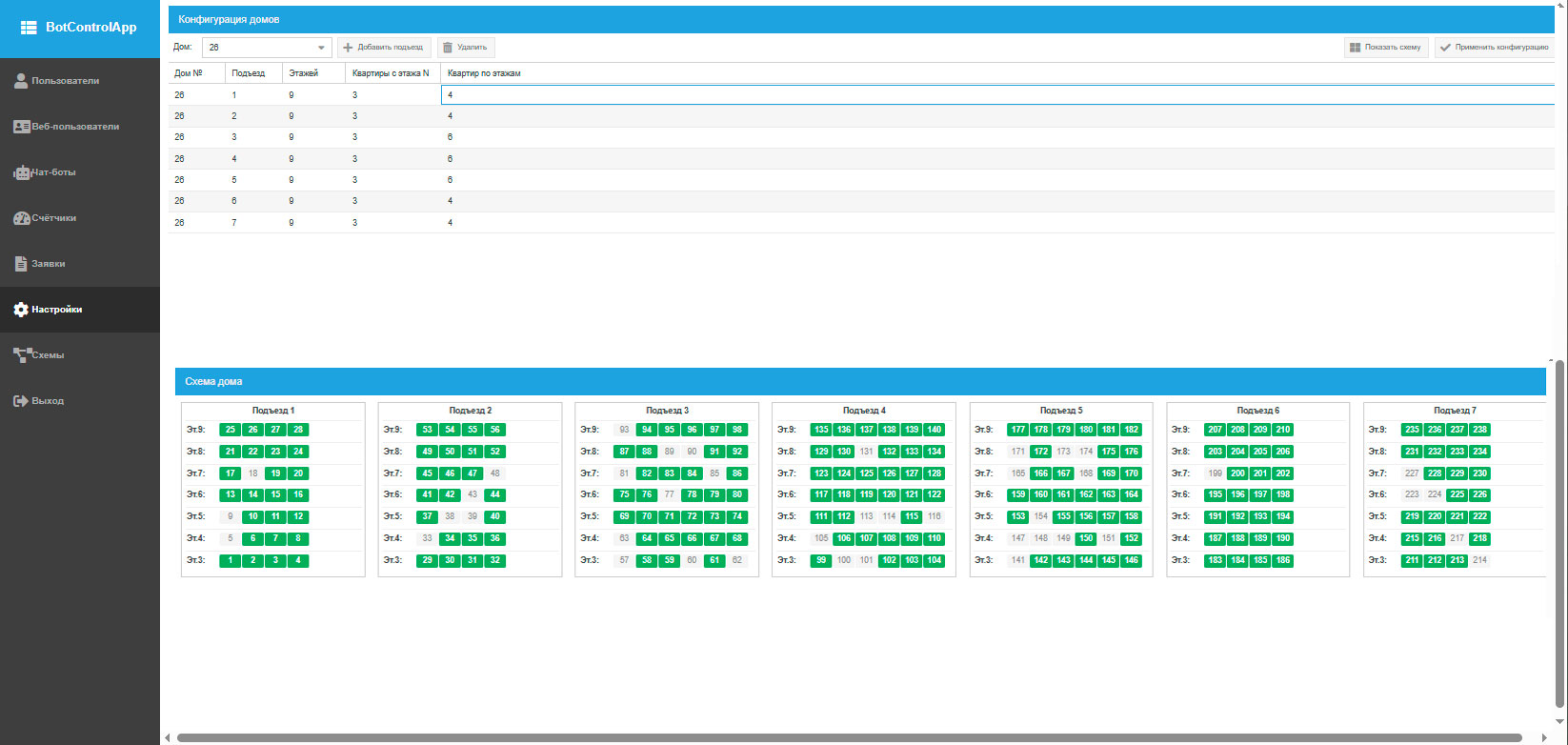The image size is (1568, 745).
Task: Select Квартир по этажам value 6 for Подъезд 3
Action: (997, 137)
